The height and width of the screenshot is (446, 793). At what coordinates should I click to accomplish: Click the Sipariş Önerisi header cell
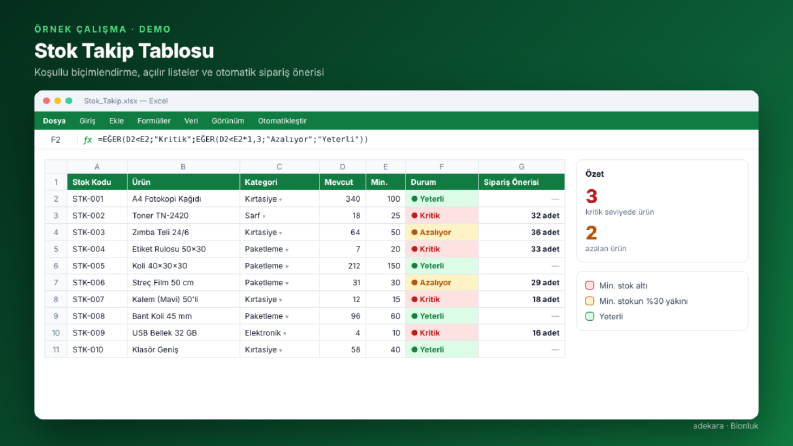(x=521, y=182)
